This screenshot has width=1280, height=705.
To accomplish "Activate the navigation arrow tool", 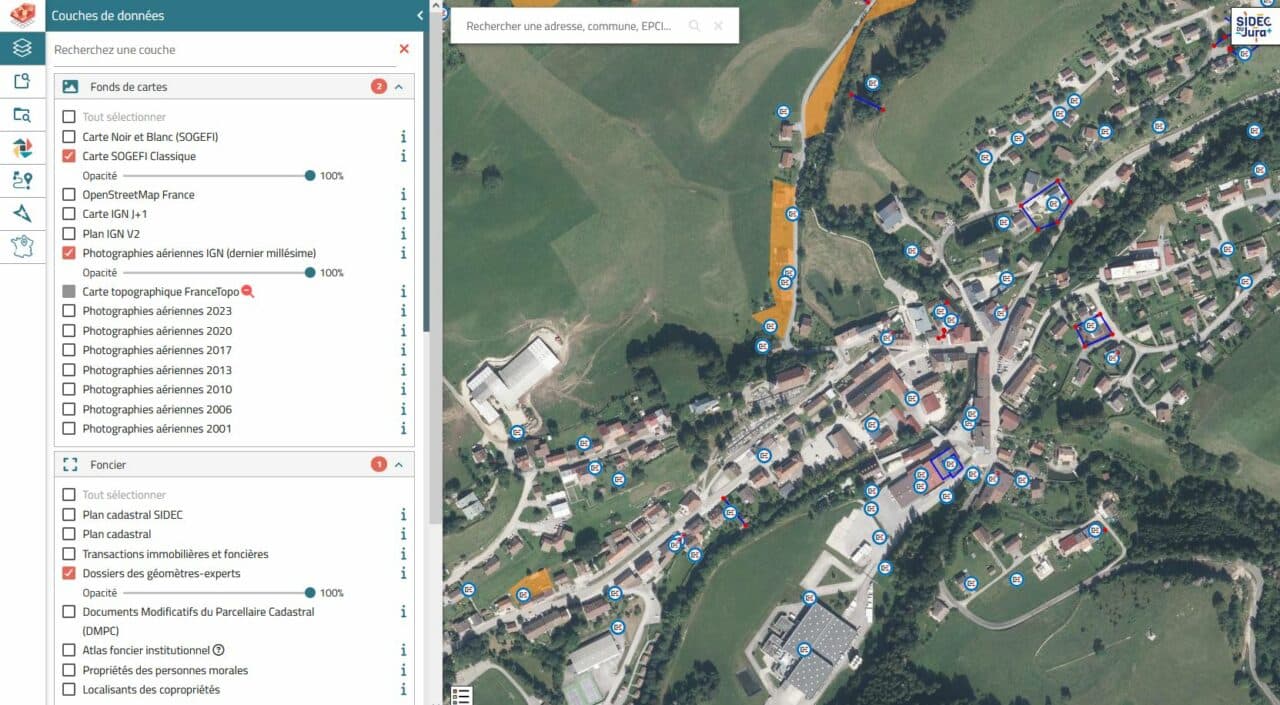I will tap(22, 214).
